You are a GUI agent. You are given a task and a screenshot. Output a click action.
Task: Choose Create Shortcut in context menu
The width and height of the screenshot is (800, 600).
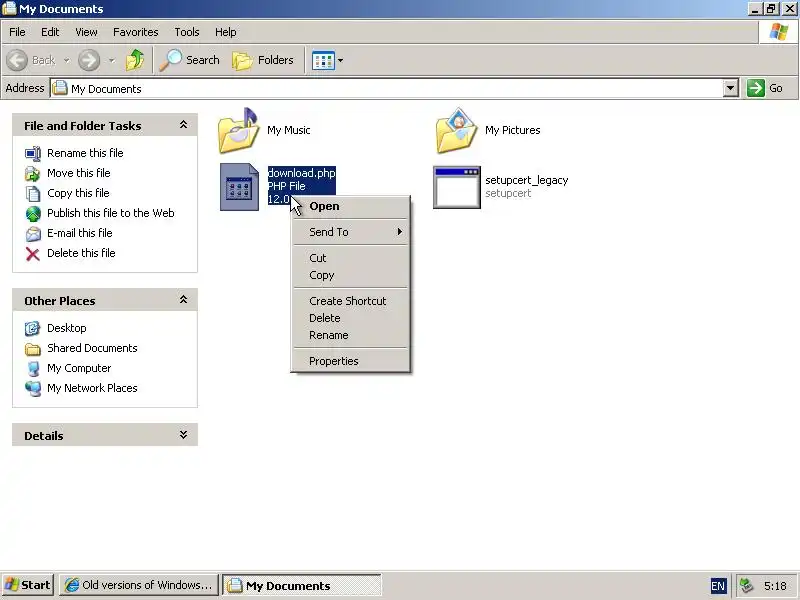(x=350, y=301)
